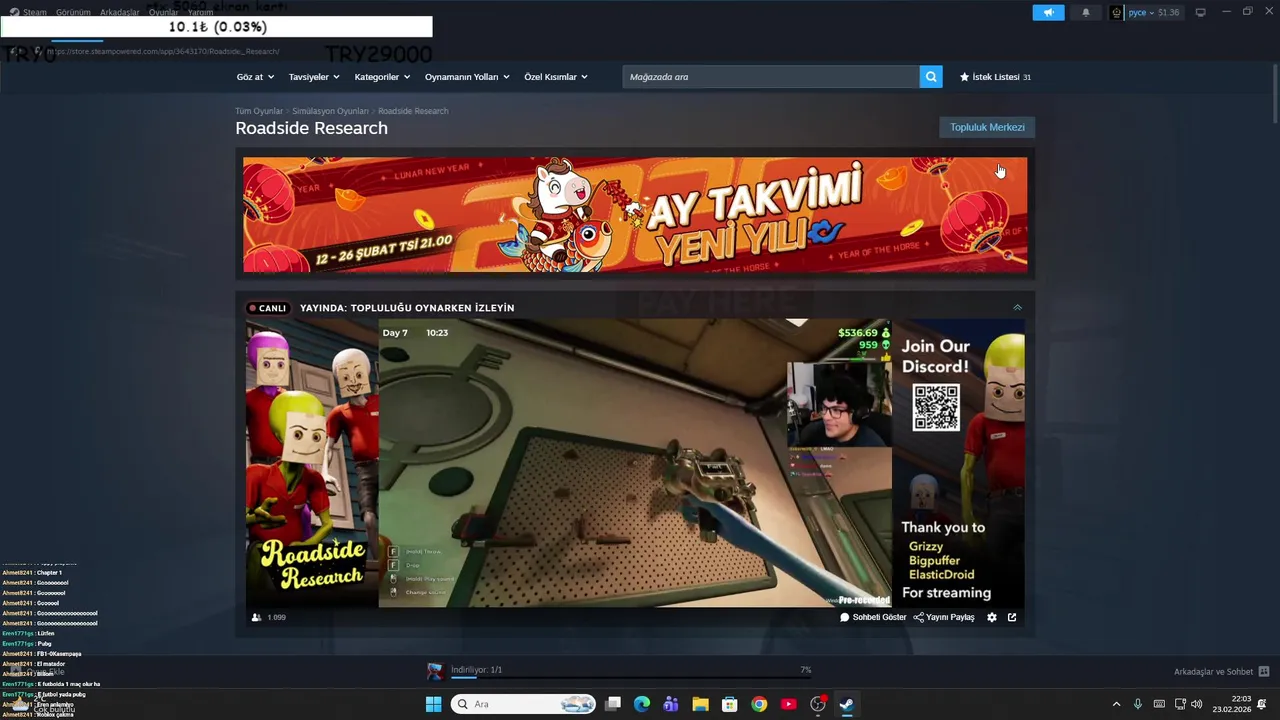Click the microphone icon in the system tray

[1138, 704]
